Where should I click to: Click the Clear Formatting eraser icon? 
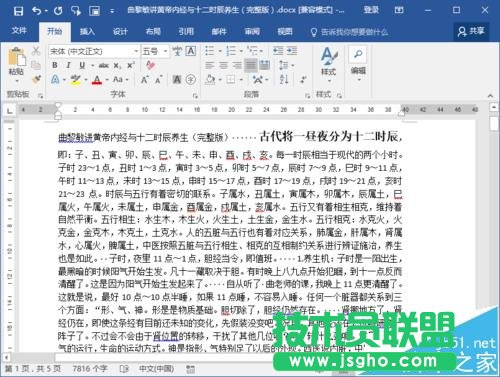[150, 65]
